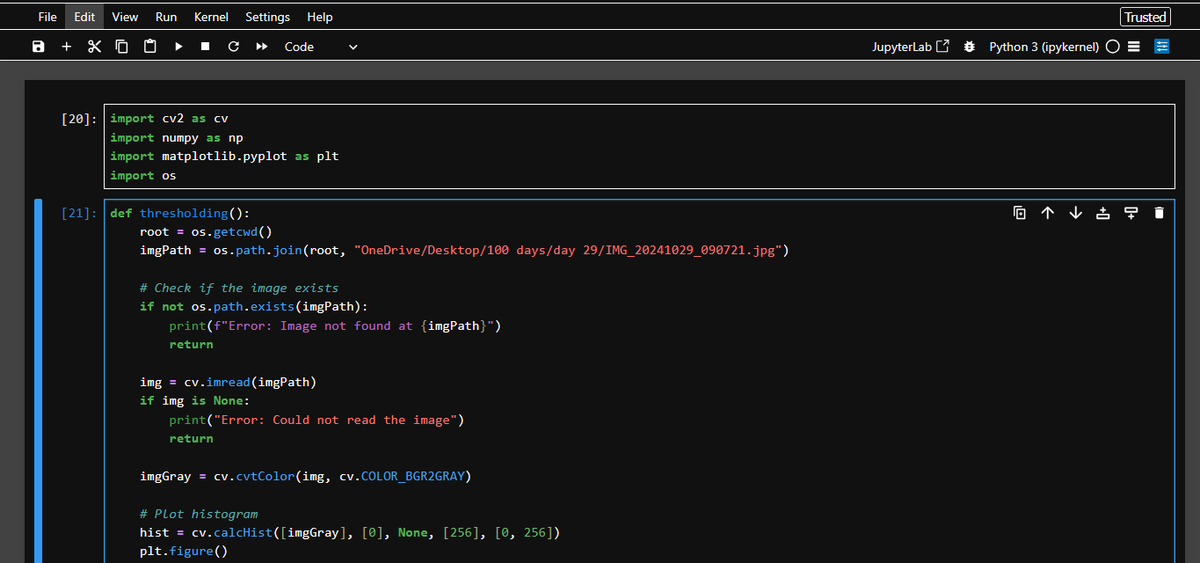1200x563 pixels.
Task: Restart kernel and run all cells
Action: 261,47
